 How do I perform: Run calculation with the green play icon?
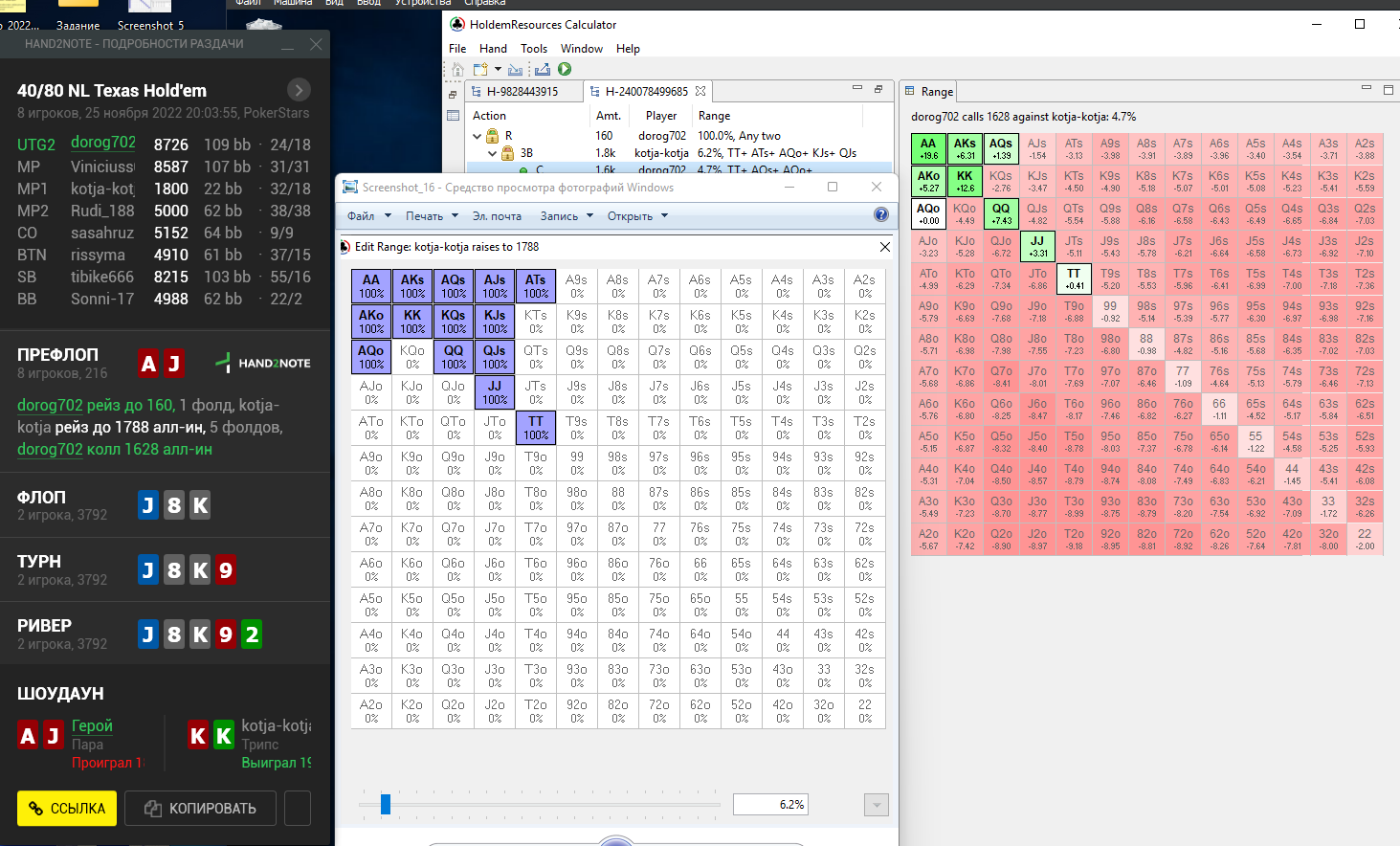click(x=565, y=69)
